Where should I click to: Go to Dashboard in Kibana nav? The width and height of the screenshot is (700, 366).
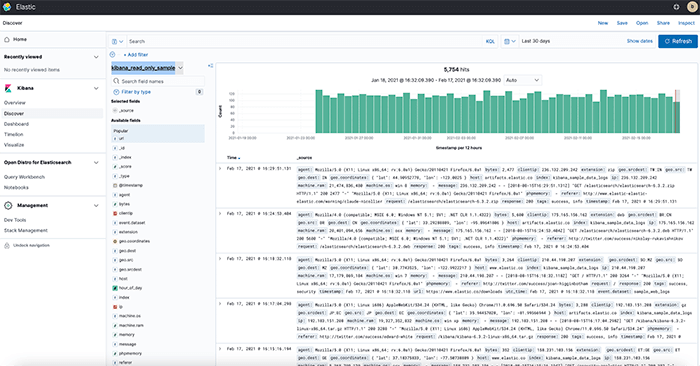pos(16,124)
